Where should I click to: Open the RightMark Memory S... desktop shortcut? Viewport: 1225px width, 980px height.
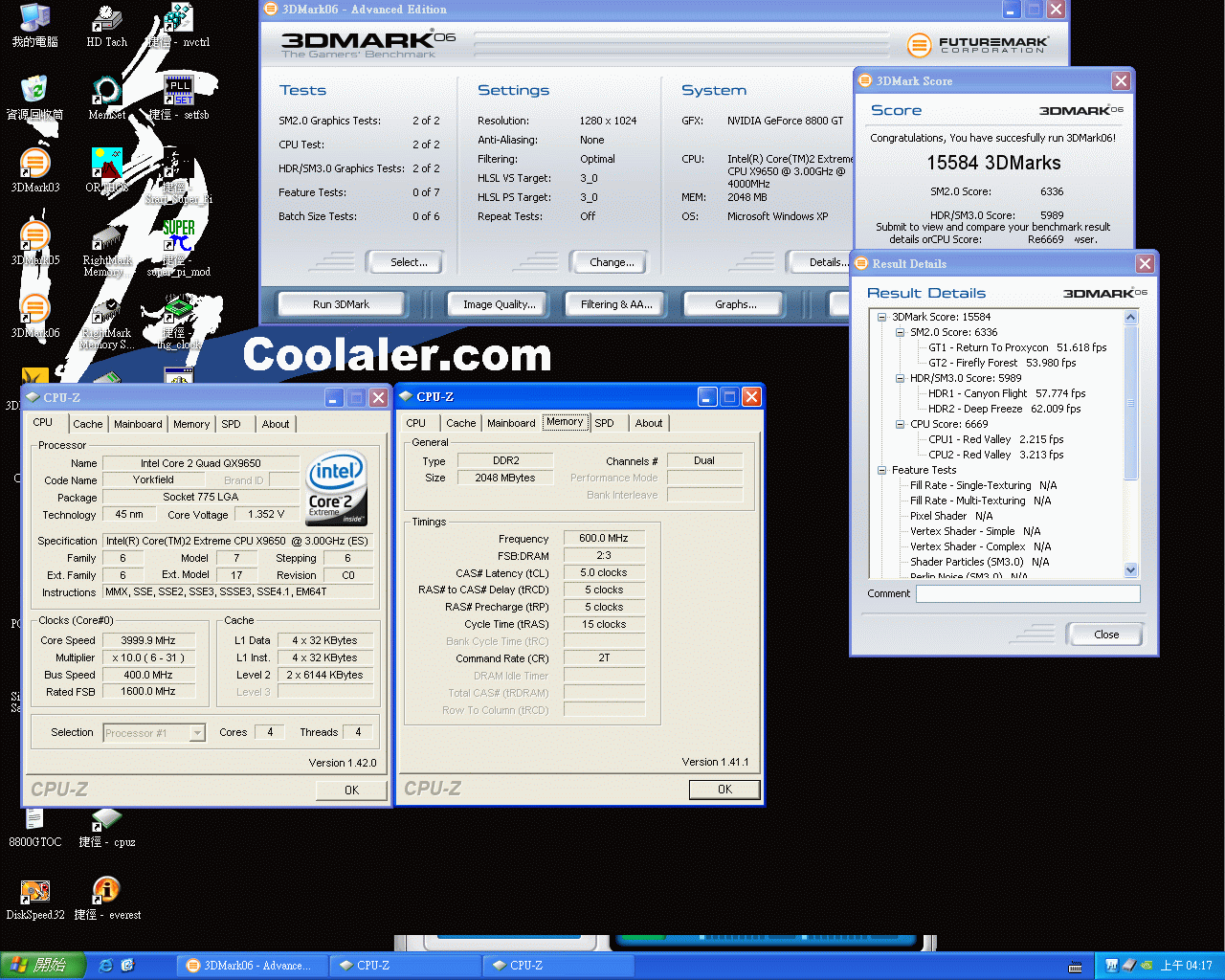point(106,323)
